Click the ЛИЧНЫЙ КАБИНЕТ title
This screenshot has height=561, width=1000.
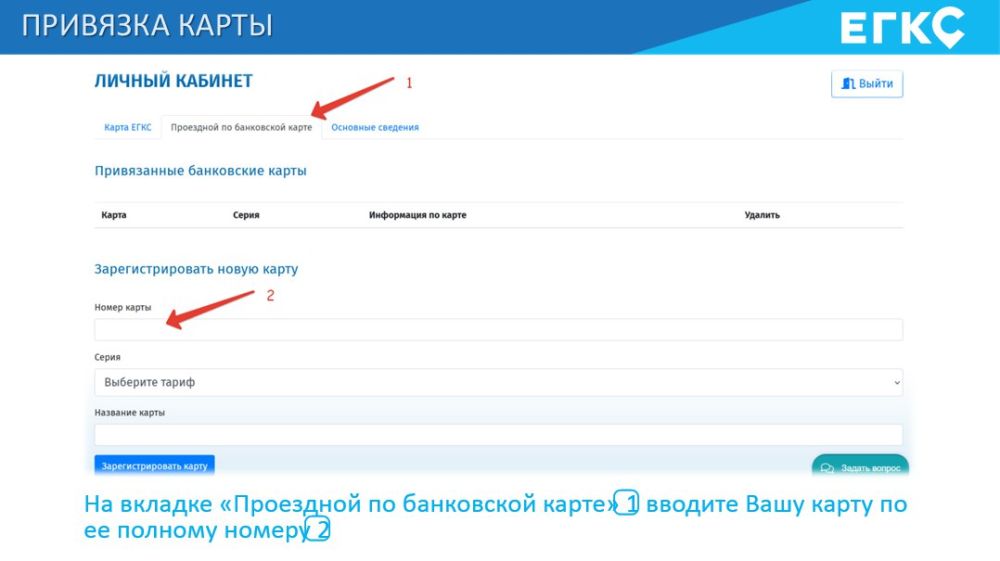(x=173, y=81)
